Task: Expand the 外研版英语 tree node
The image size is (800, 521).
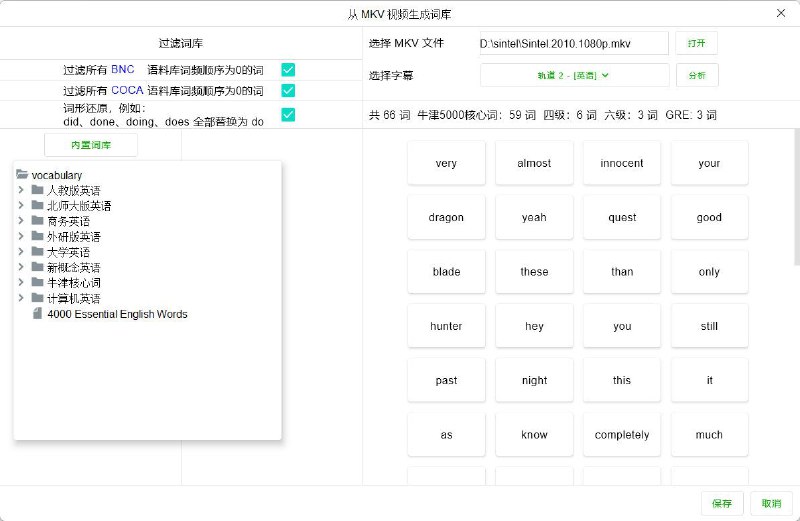Action: [21, 237]
